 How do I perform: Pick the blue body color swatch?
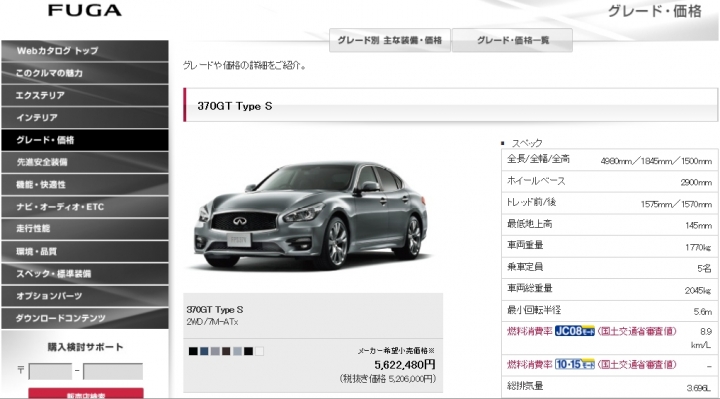click(x=204, y=351)
